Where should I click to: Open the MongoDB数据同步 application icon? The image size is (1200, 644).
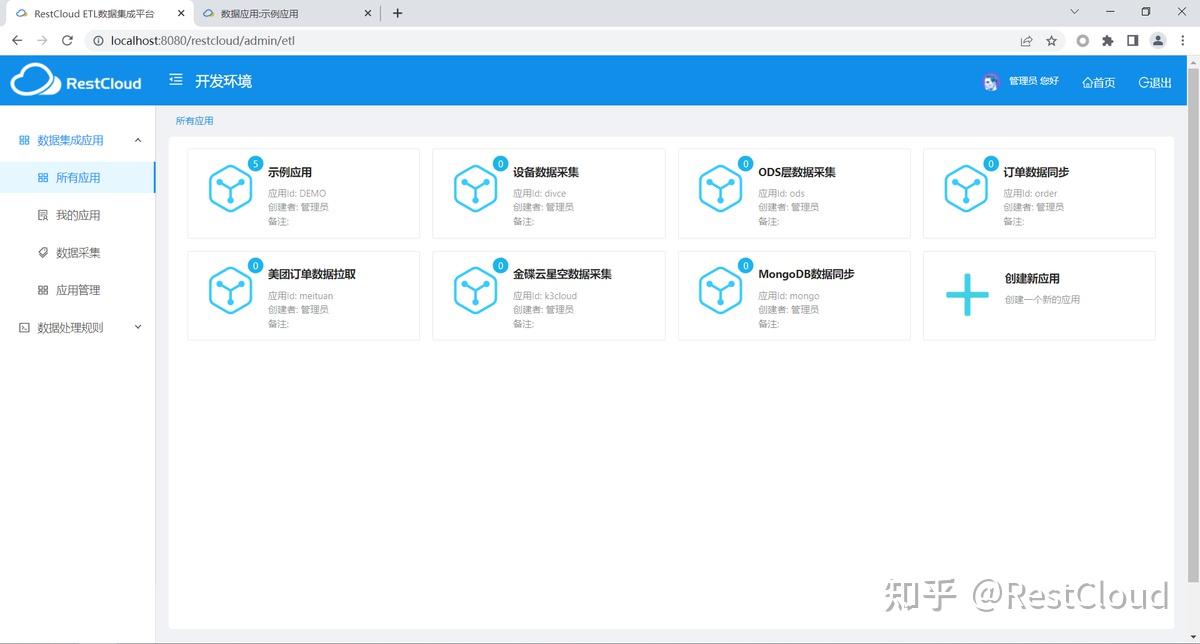tap(720, 291)
